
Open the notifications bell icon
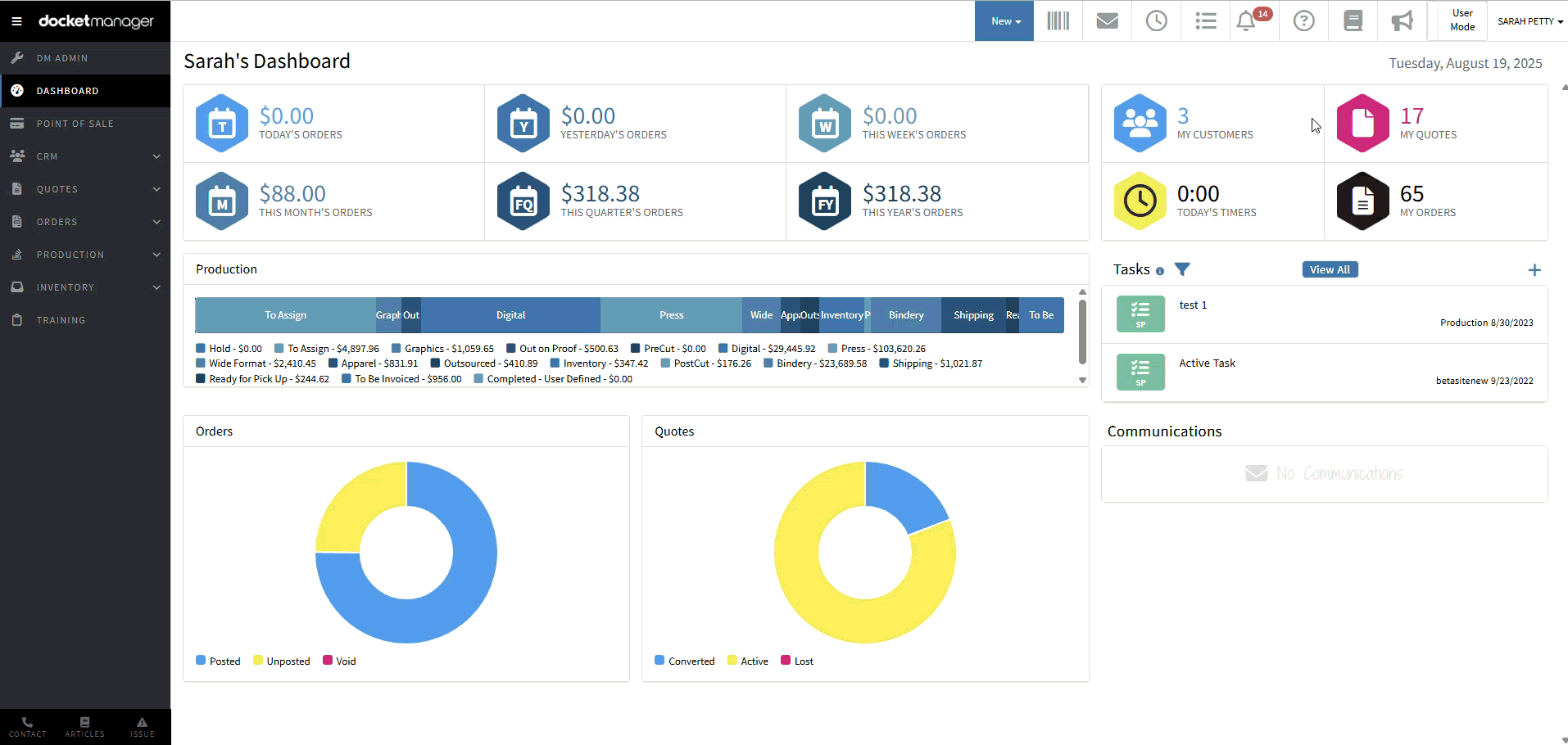(1246, 21)
